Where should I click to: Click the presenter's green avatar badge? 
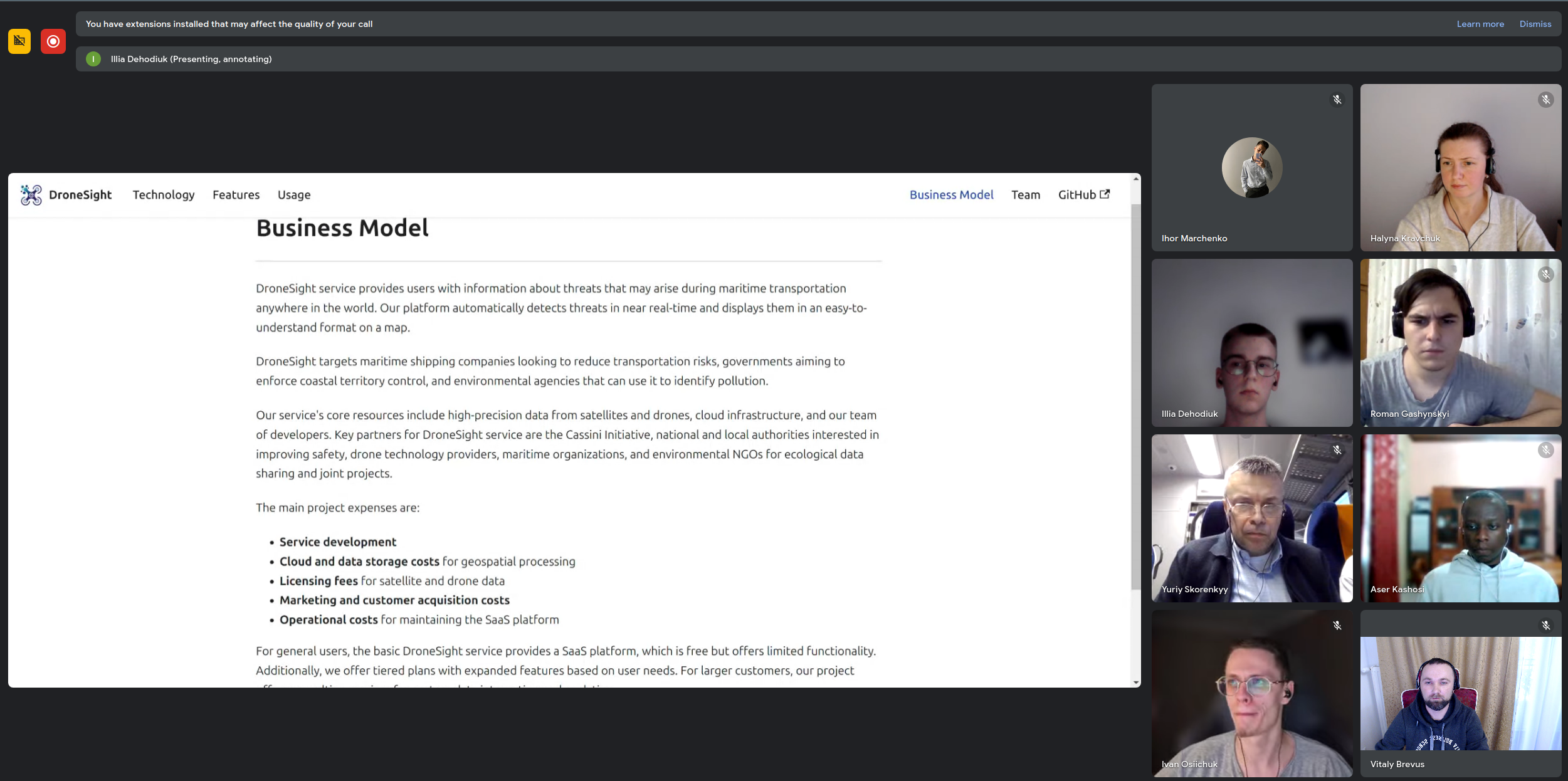coord(93,59)
